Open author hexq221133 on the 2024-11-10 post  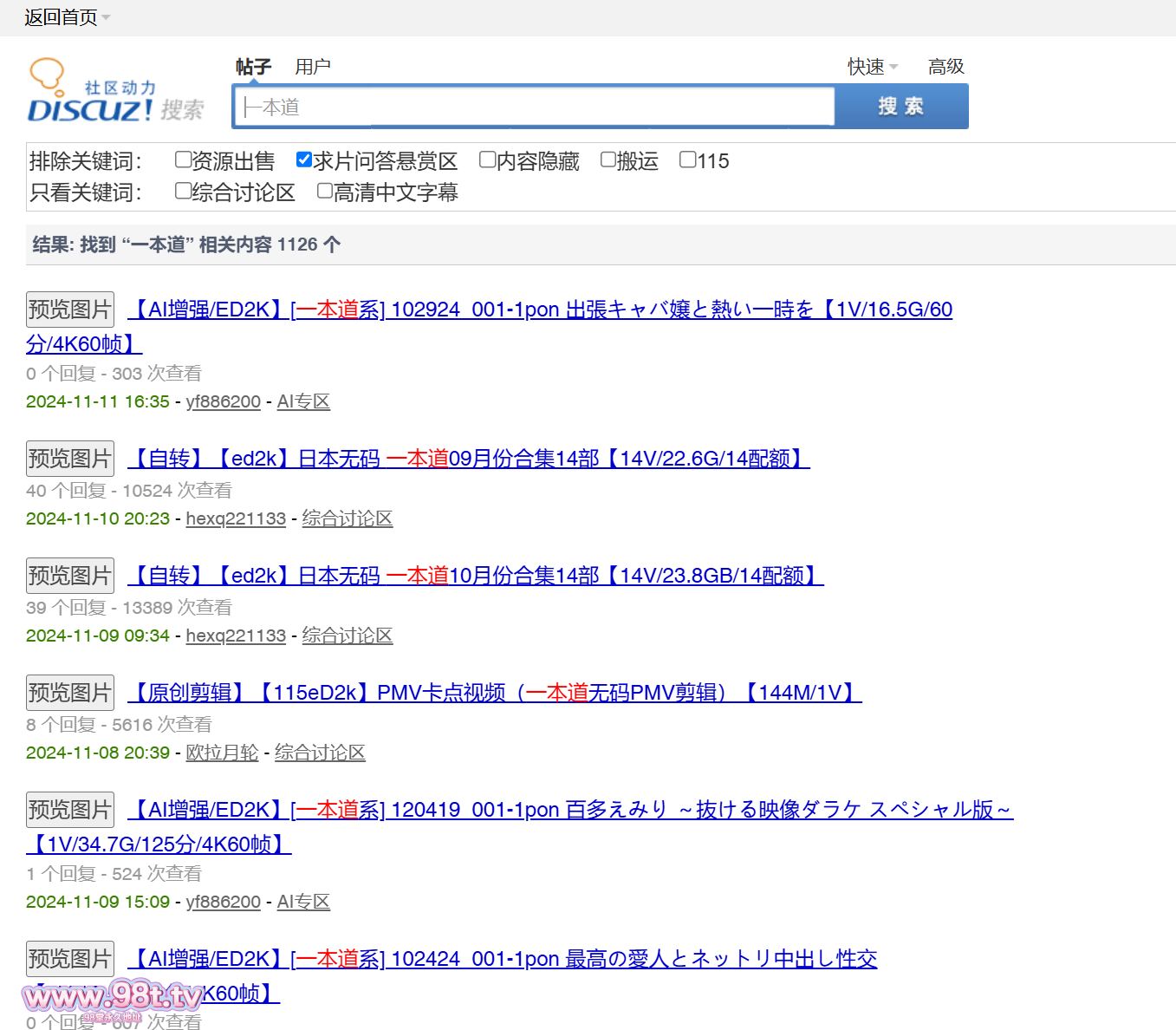[236, 518]
